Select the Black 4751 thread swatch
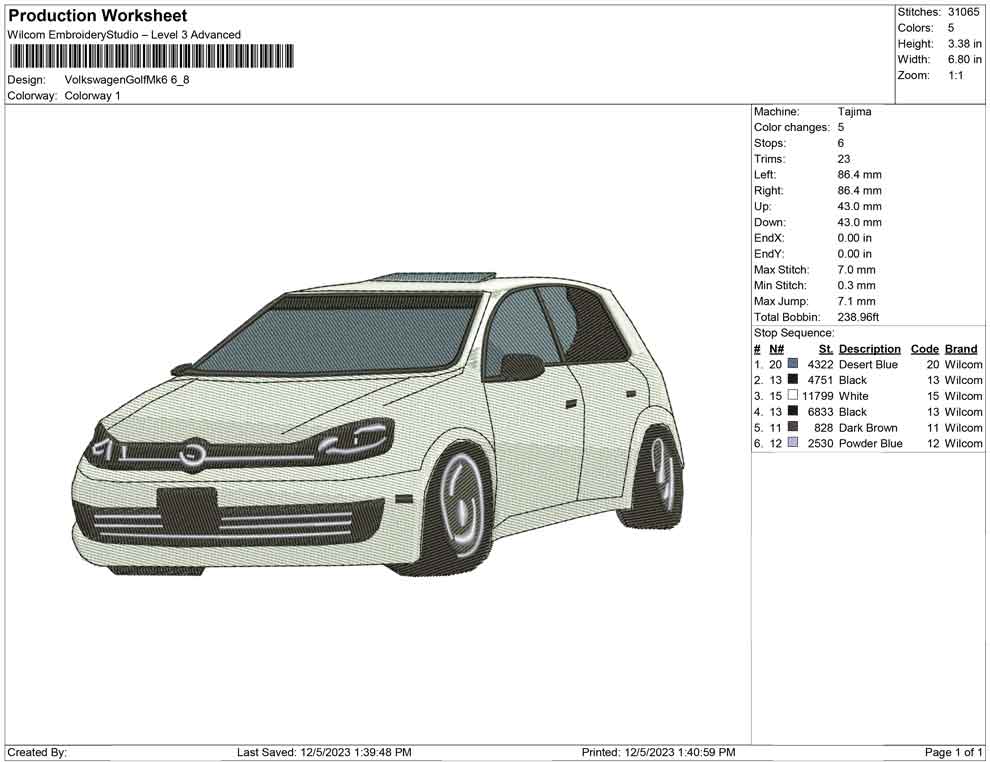Viewport: 990px width, 762px height. [793, 380]
